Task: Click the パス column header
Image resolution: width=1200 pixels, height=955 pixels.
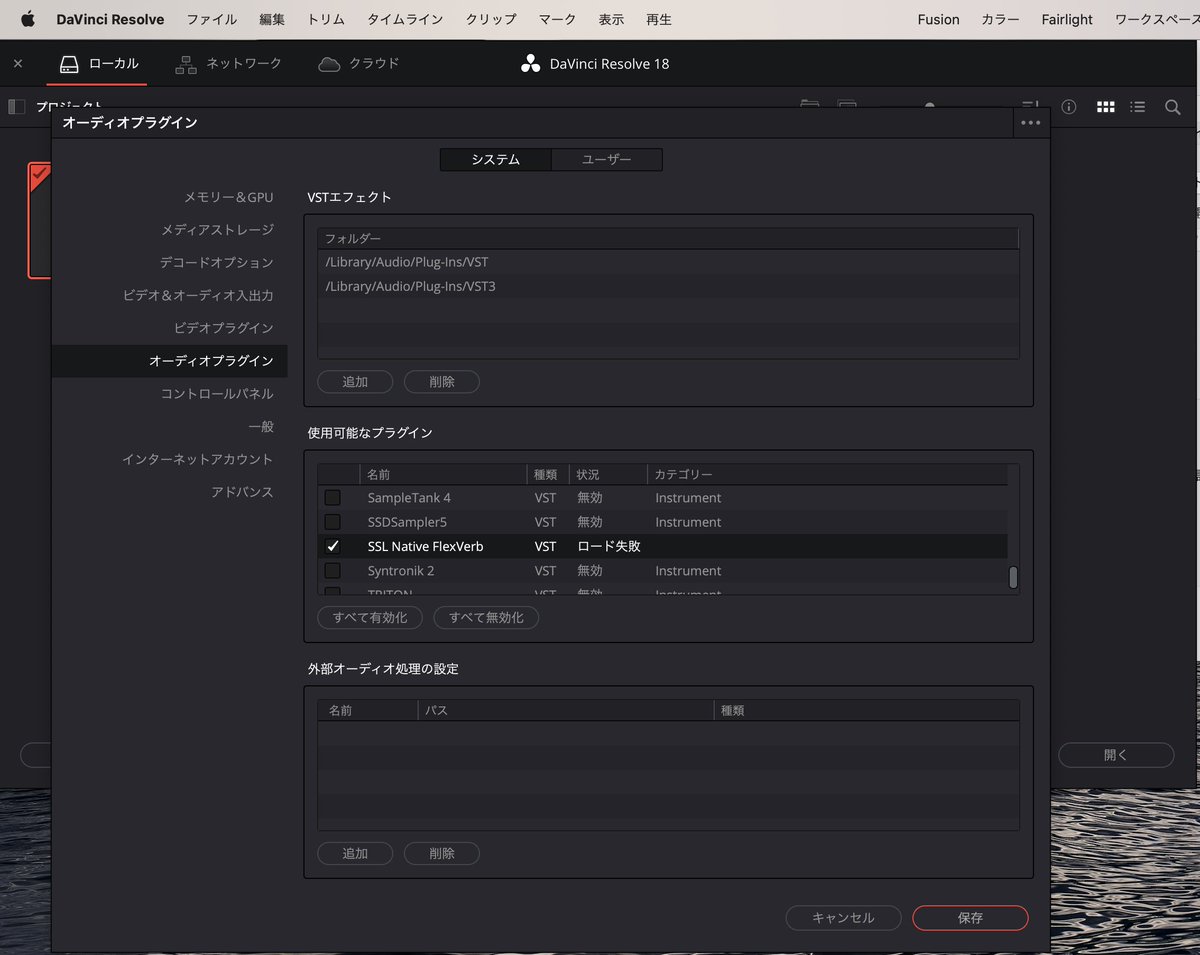Action: (566, 710)
